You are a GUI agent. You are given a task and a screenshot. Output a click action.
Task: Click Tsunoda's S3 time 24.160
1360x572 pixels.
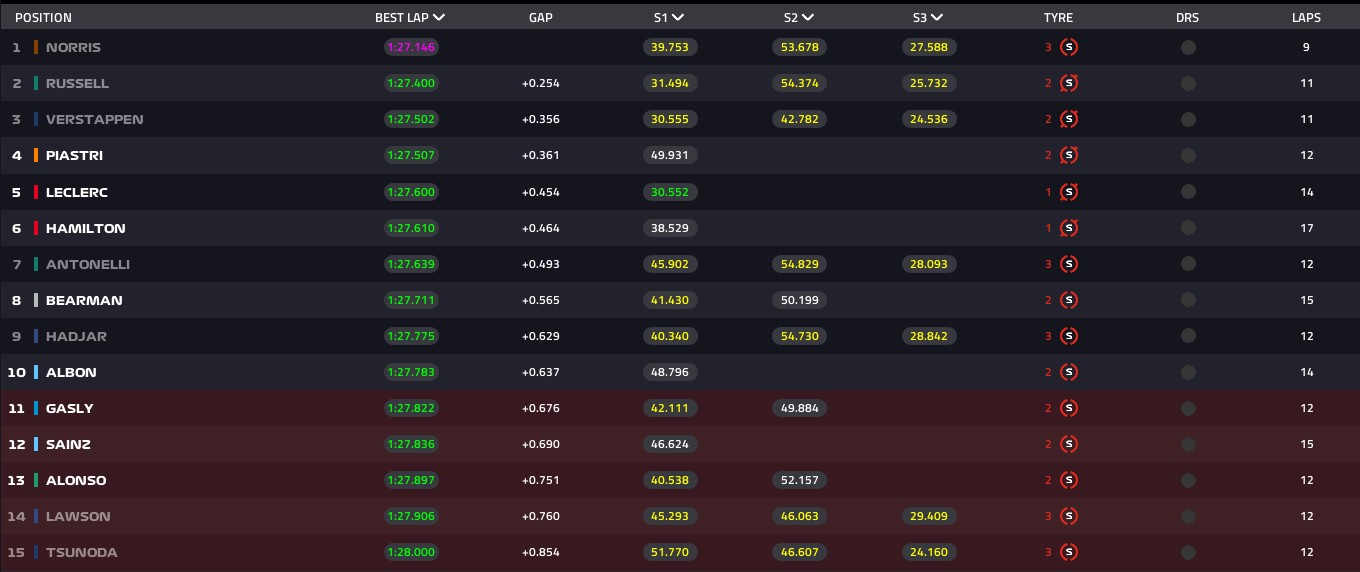click(x=929, y=552)
